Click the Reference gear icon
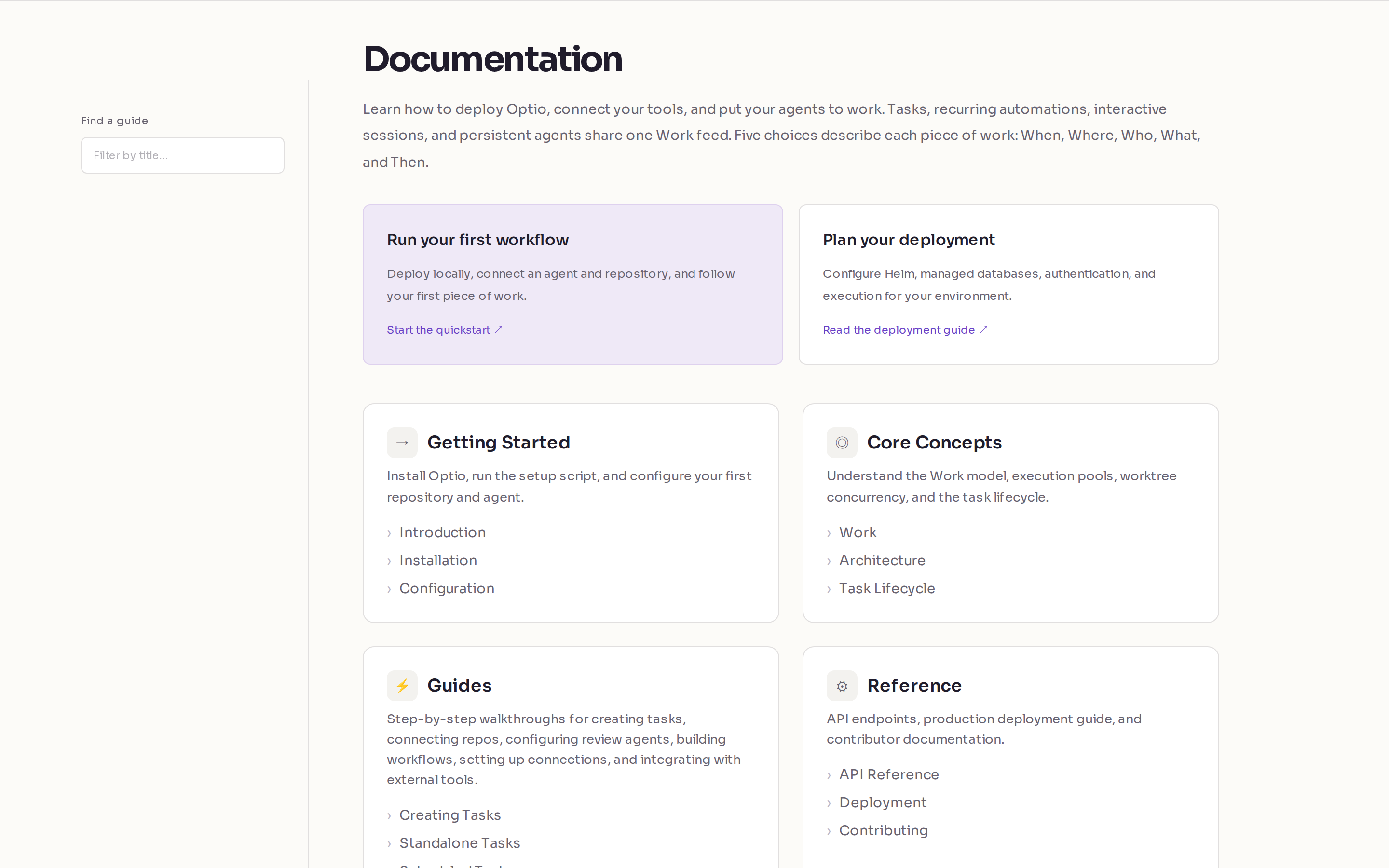 (842, 685)
